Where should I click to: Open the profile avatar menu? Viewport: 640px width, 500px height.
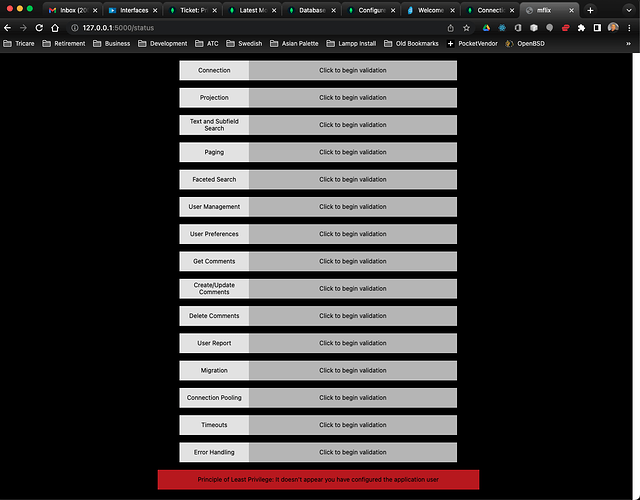click(613, 28)
